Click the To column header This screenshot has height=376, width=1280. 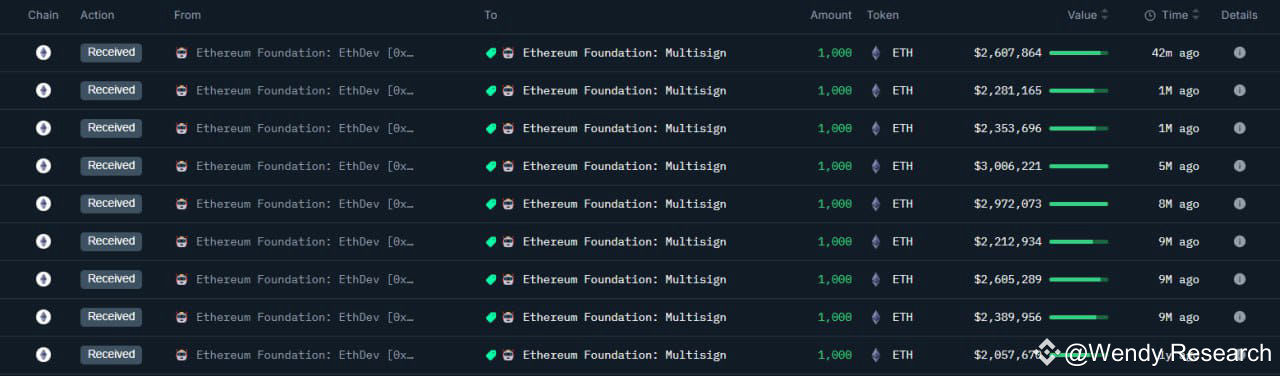click(x=491, y=15)
